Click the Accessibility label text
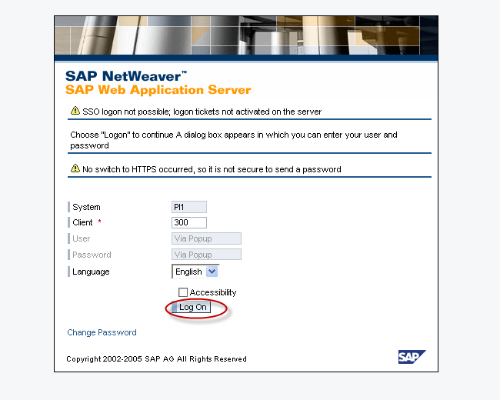 [213, 292]
